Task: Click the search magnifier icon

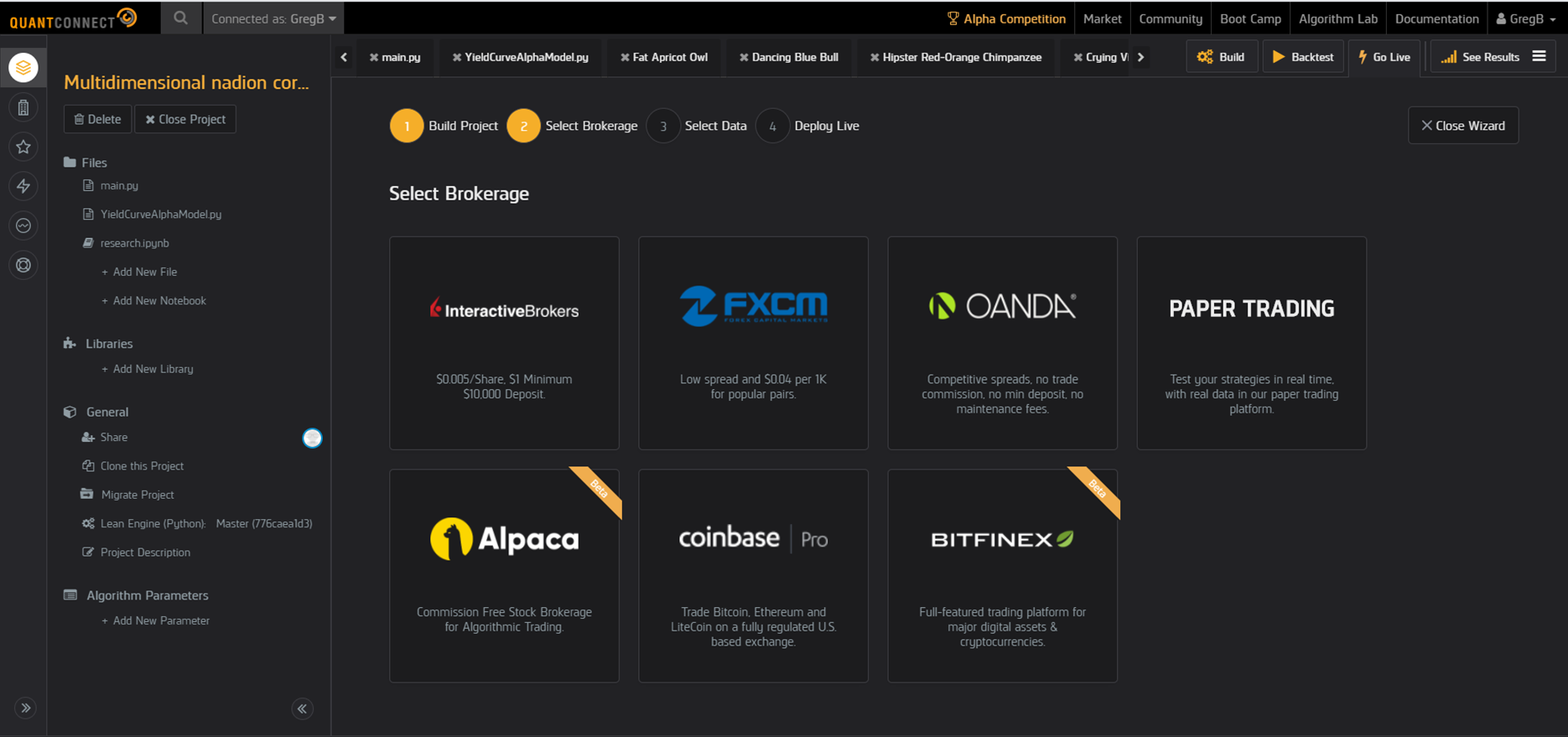Action: point(180,18)
